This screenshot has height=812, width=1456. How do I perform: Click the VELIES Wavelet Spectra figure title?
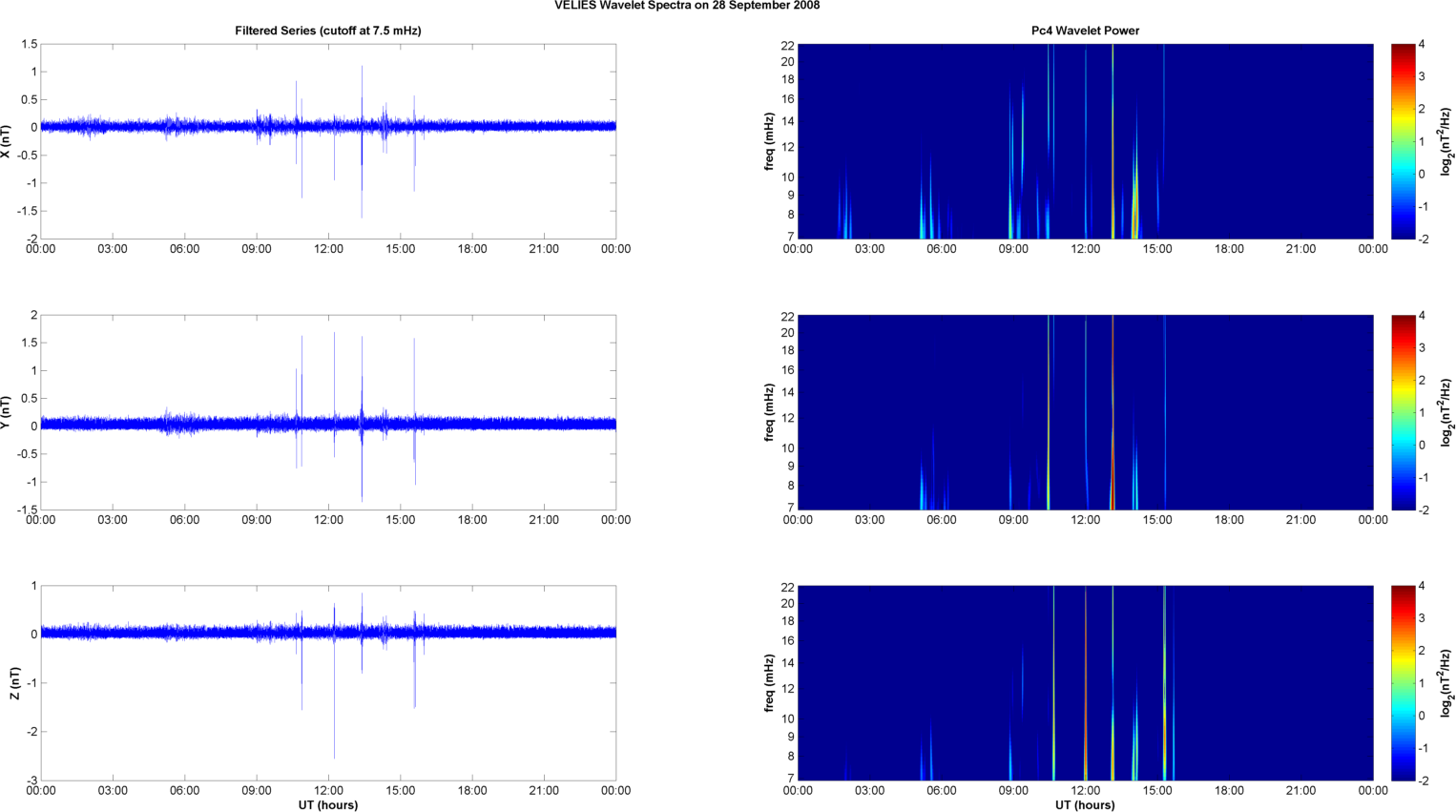(x=687, y=6)
